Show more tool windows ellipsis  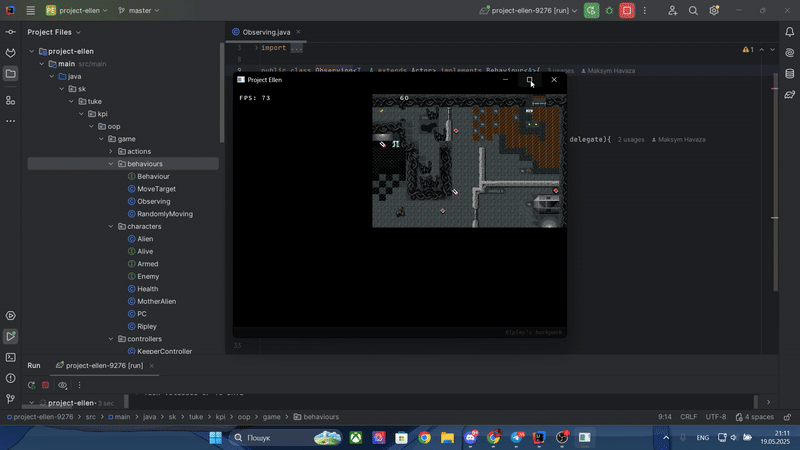click(10, 121)
